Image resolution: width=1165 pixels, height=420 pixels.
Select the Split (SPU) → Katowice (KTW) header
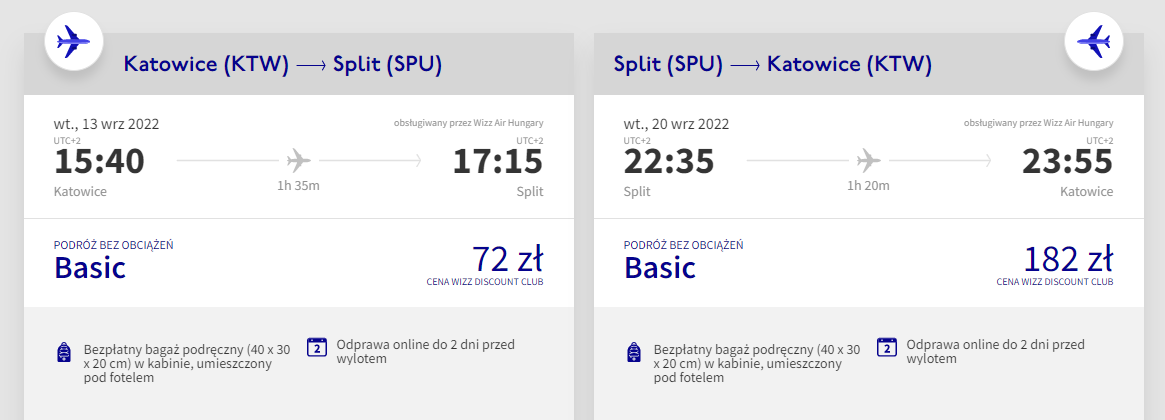773,65
